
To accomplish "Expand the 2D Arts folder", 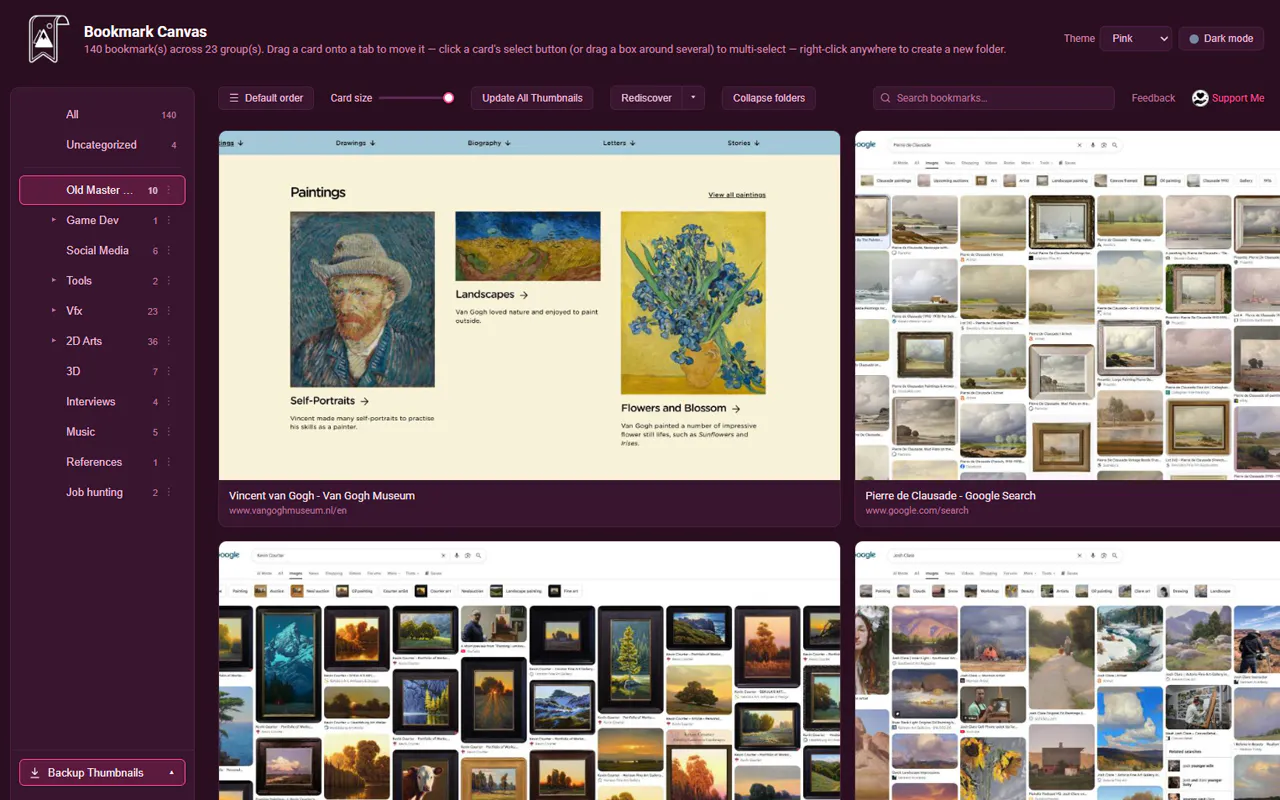I will (x=54, y=341).
